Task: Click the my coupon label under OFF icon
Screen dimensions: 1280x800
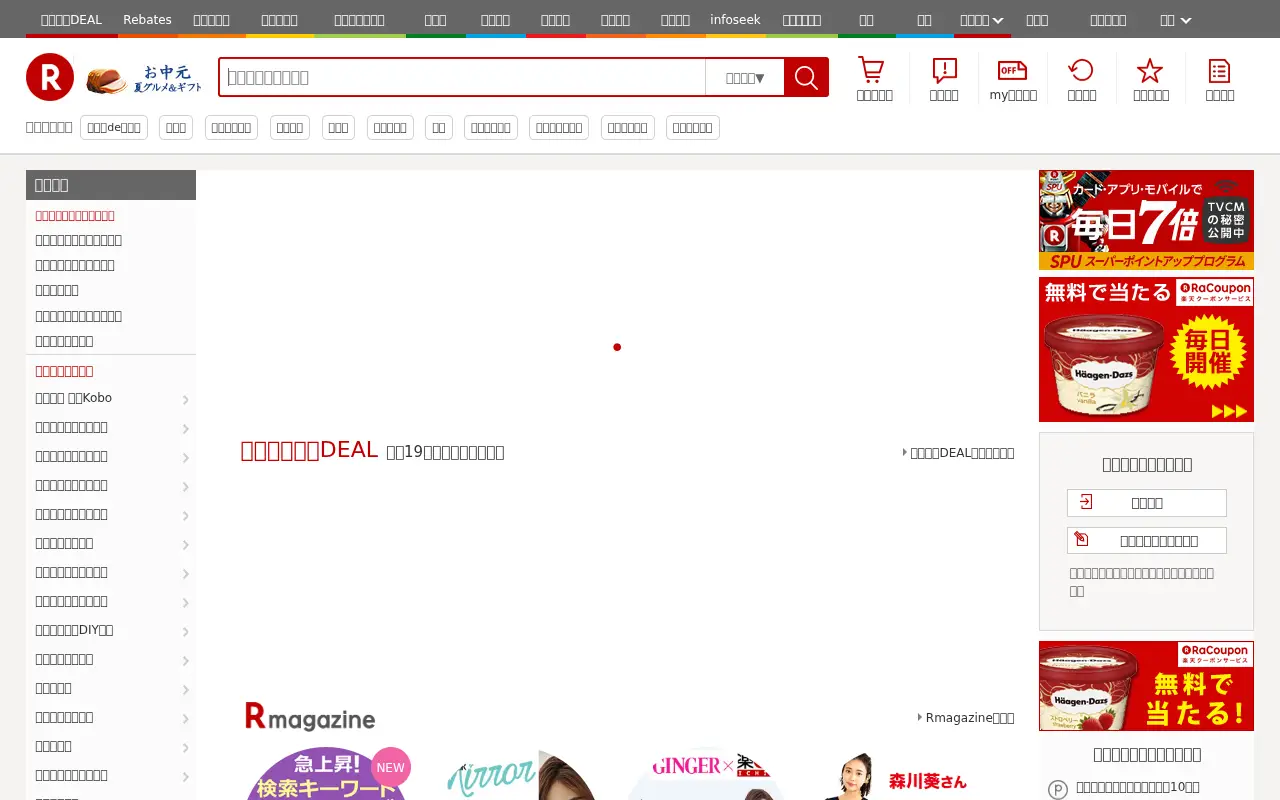Action: 1013,95
